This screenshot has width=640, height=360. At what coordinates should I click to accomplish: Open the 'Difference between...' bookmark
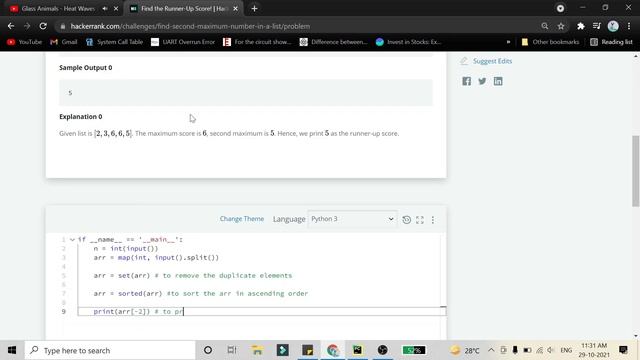point(333,42)
